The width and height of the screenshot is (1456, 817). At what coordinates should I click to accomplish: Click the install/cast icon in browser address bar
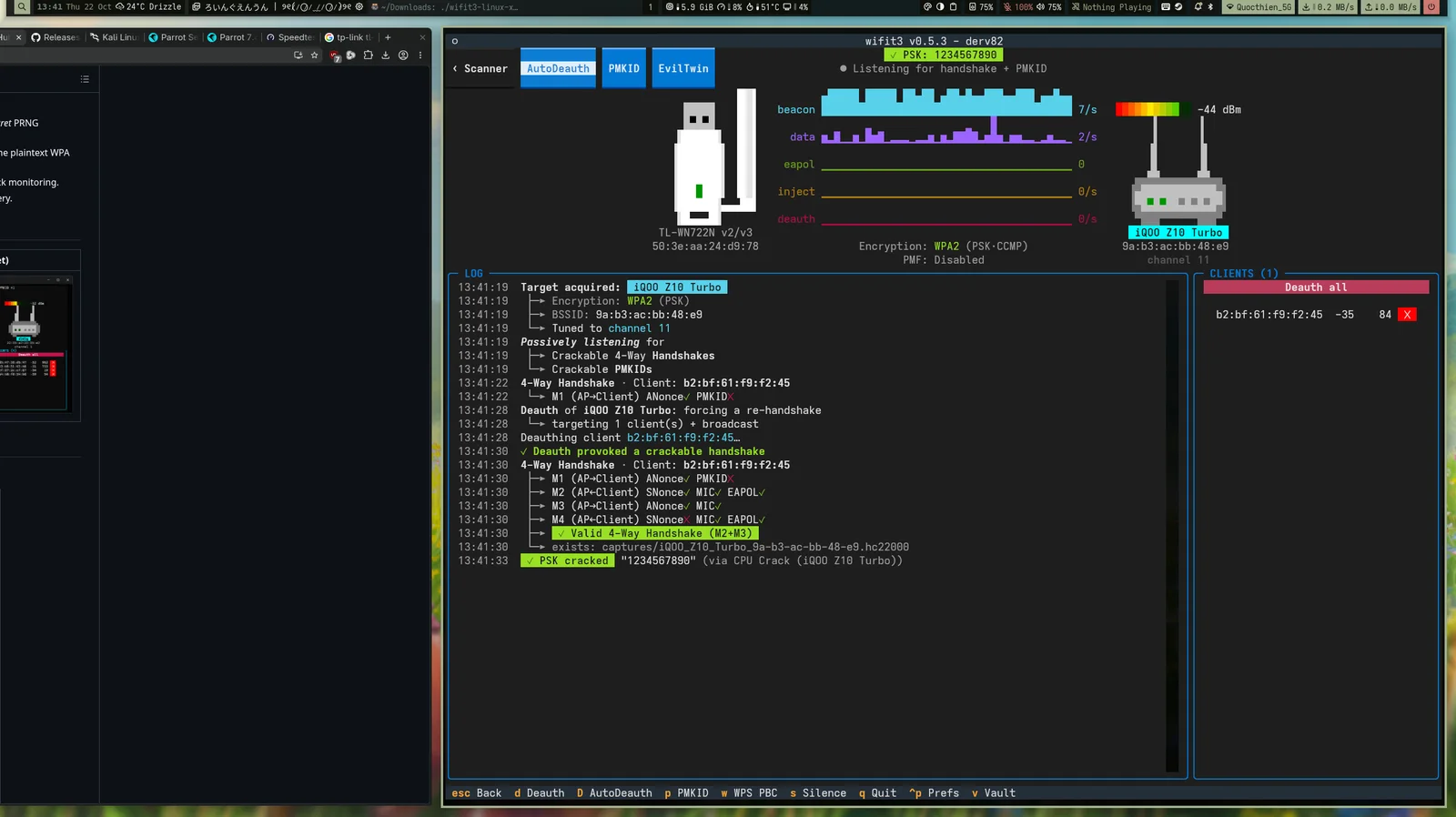coord(298,55)
